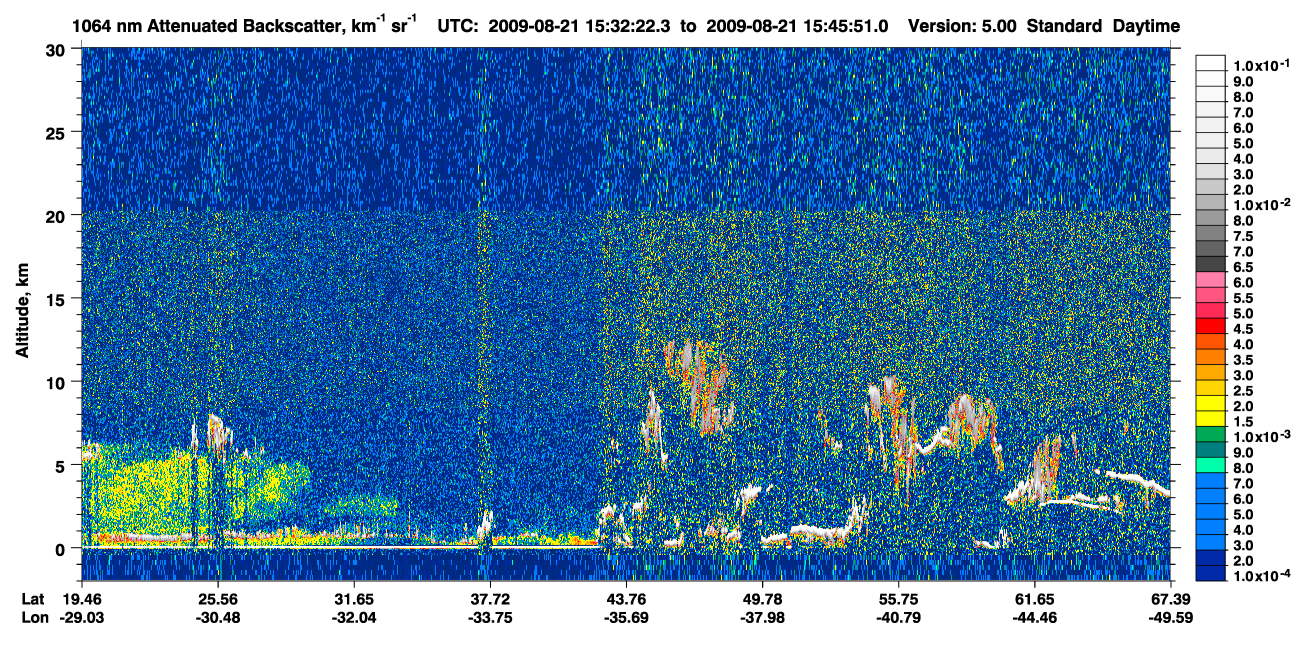Click the legend label '1.0x10-2'

[x=1261, y=204]
